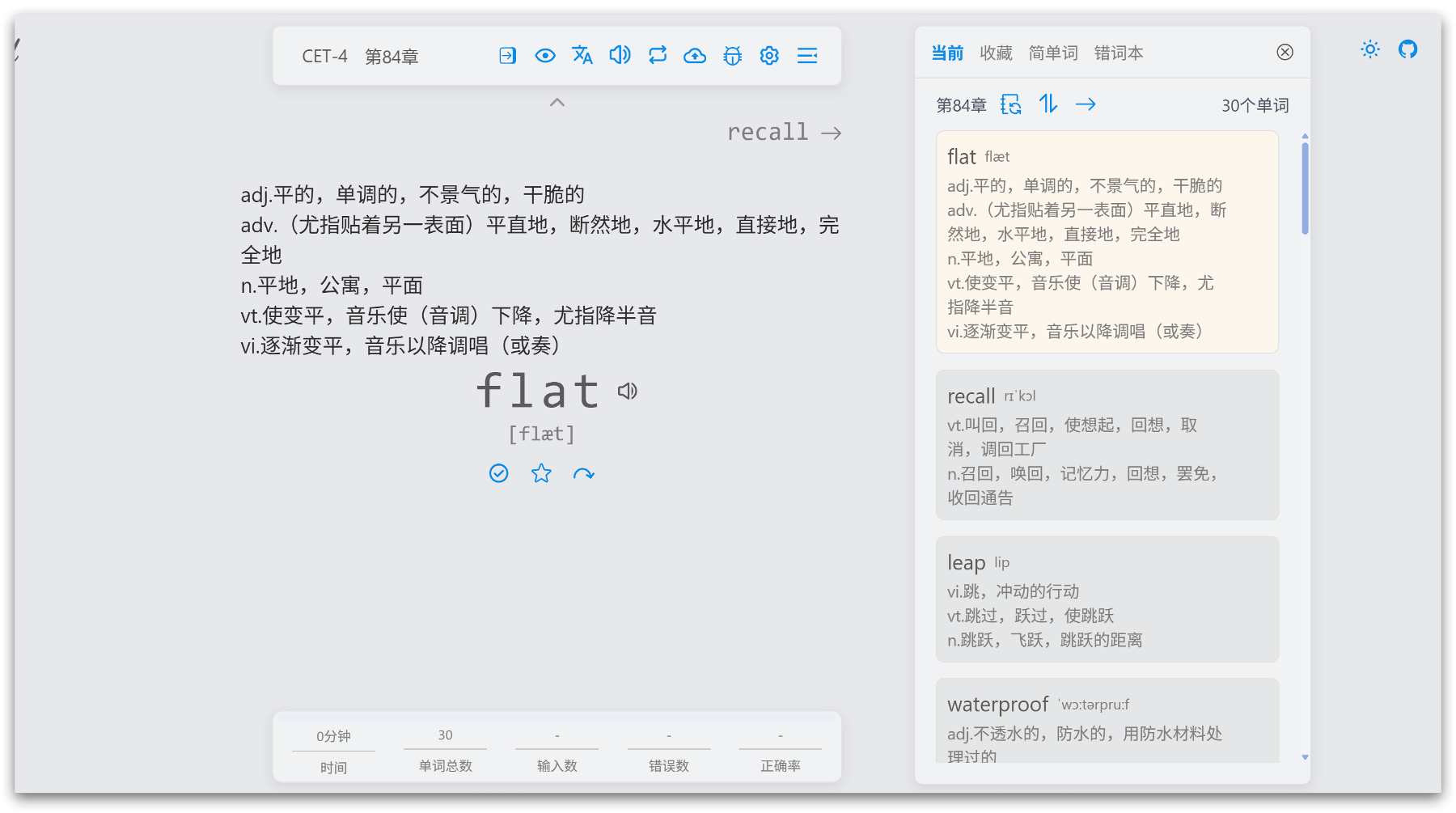Click scrollbar down arrow in word list

coord(1305,757)
